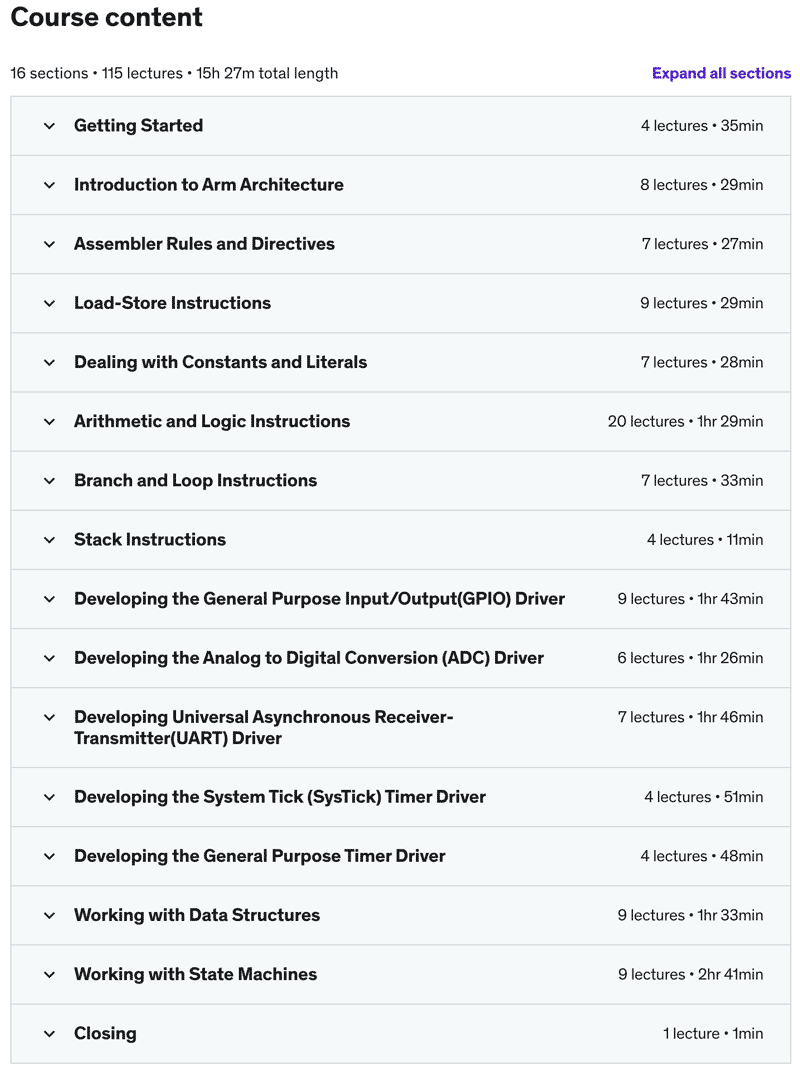Click Expand all sections link
Screen dimensions: 800x1073
click(721, 73)
